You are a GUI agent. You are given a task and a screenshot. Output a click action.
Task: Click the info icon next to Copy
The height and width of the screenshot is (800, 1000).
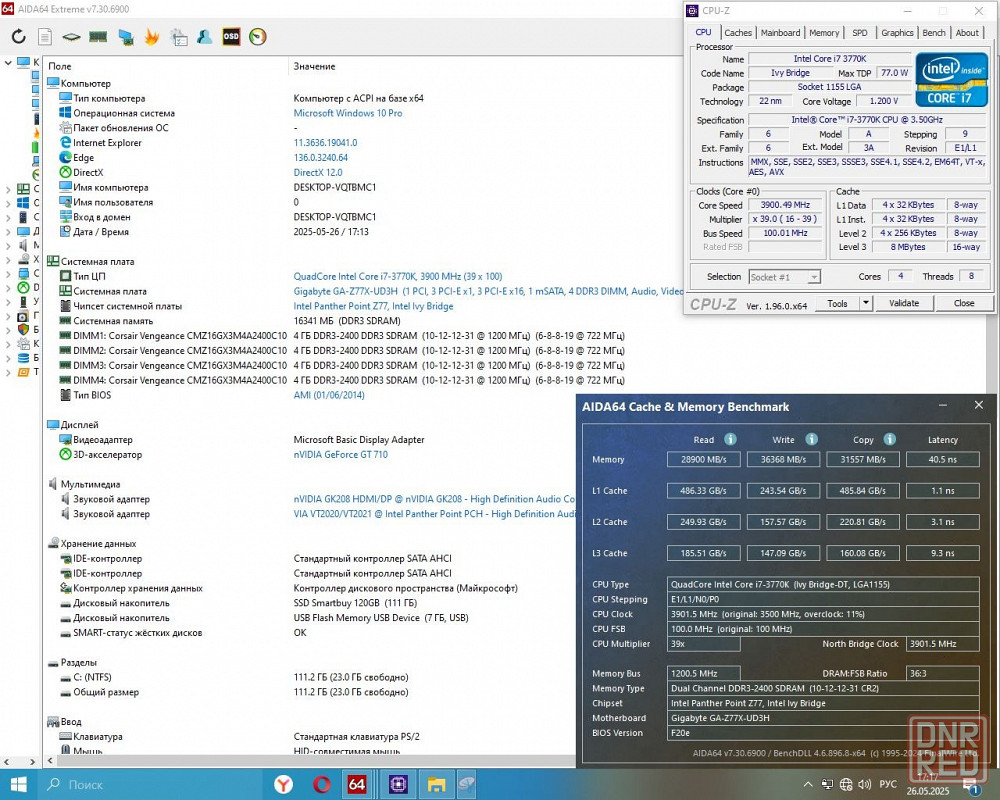click(x=890, y=439)
